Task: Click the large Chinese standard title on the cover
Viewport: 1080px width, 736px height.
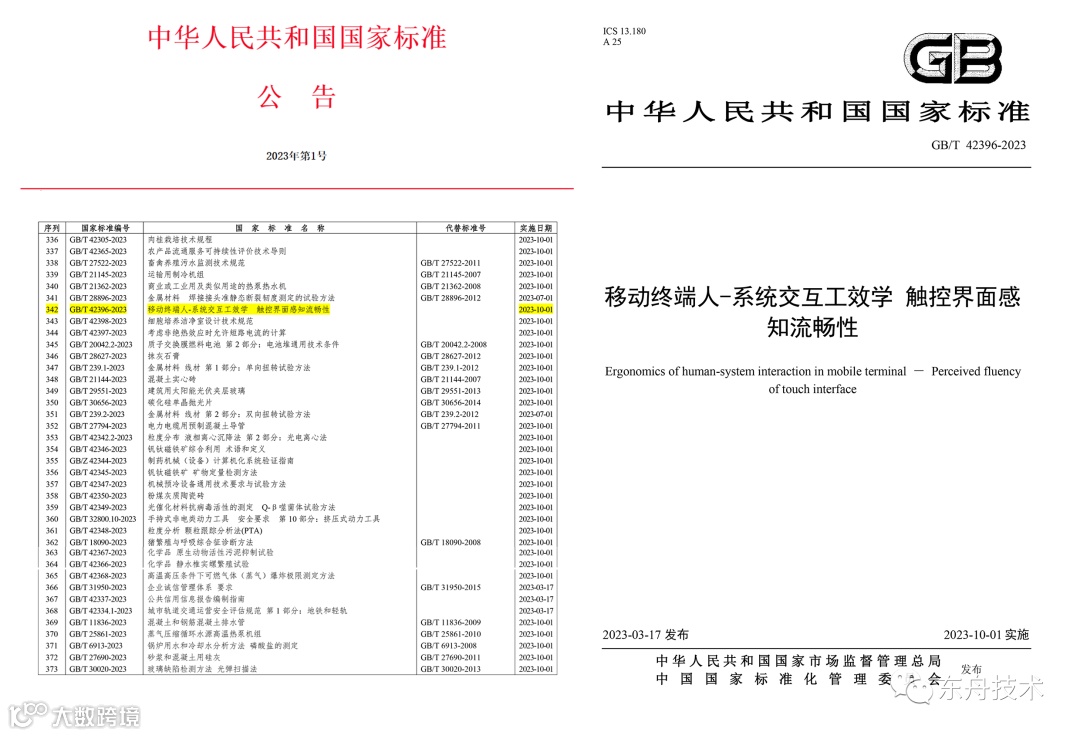Action: (x=813, y=312)
